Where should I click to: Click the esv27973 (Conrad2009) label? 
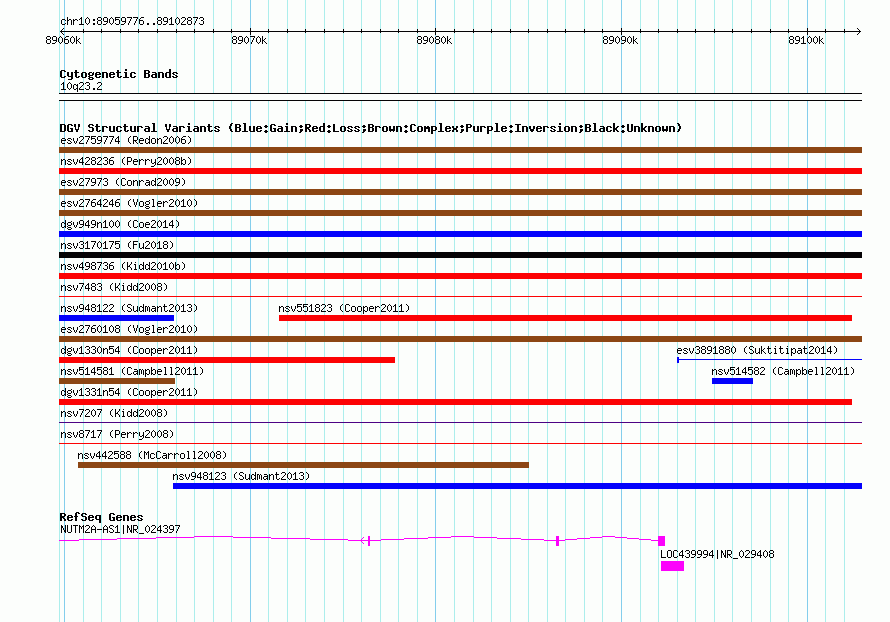point(123,182)
